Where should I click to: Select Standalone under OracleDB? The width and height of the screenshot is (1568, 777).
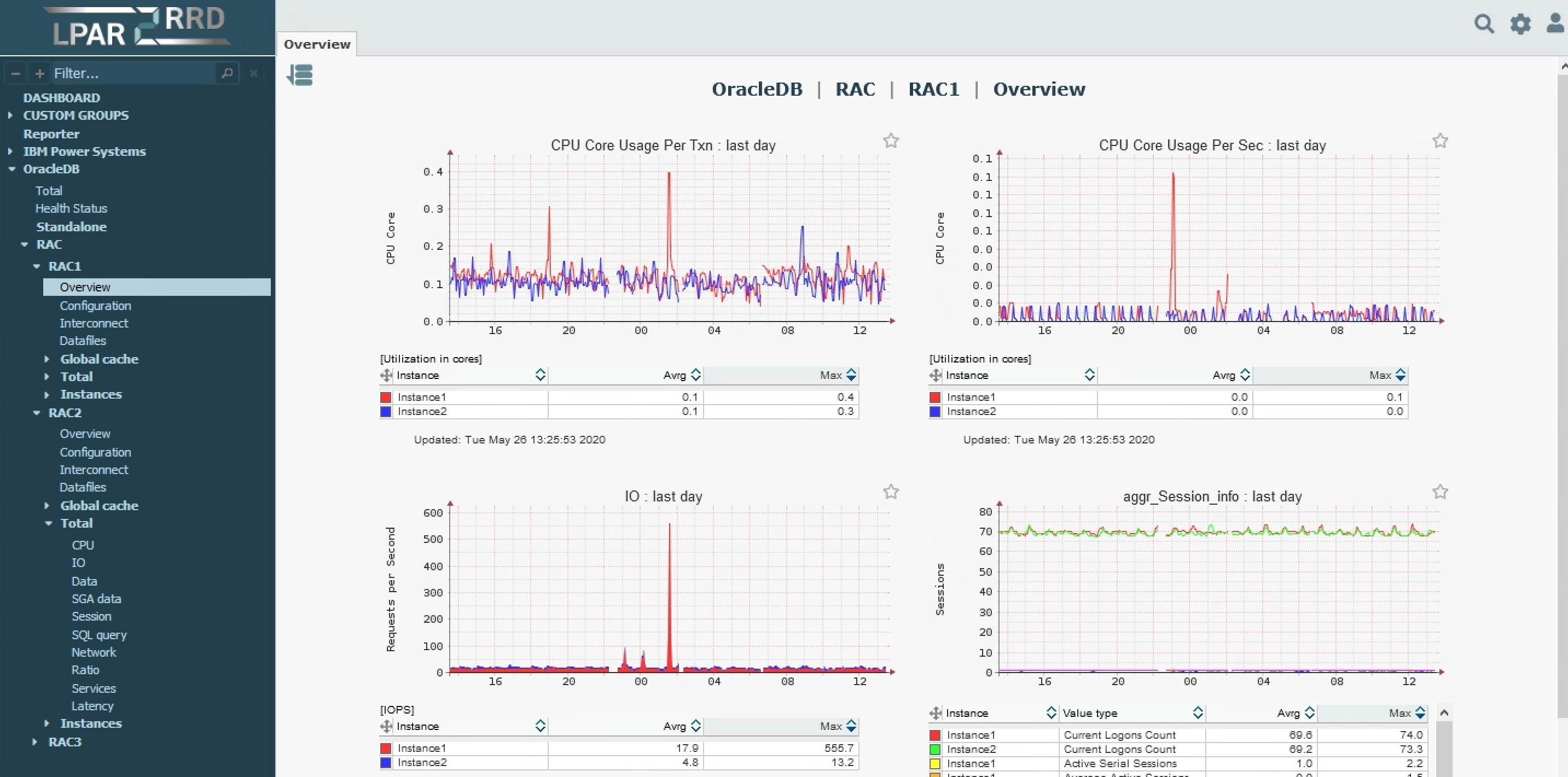point(71,226)
